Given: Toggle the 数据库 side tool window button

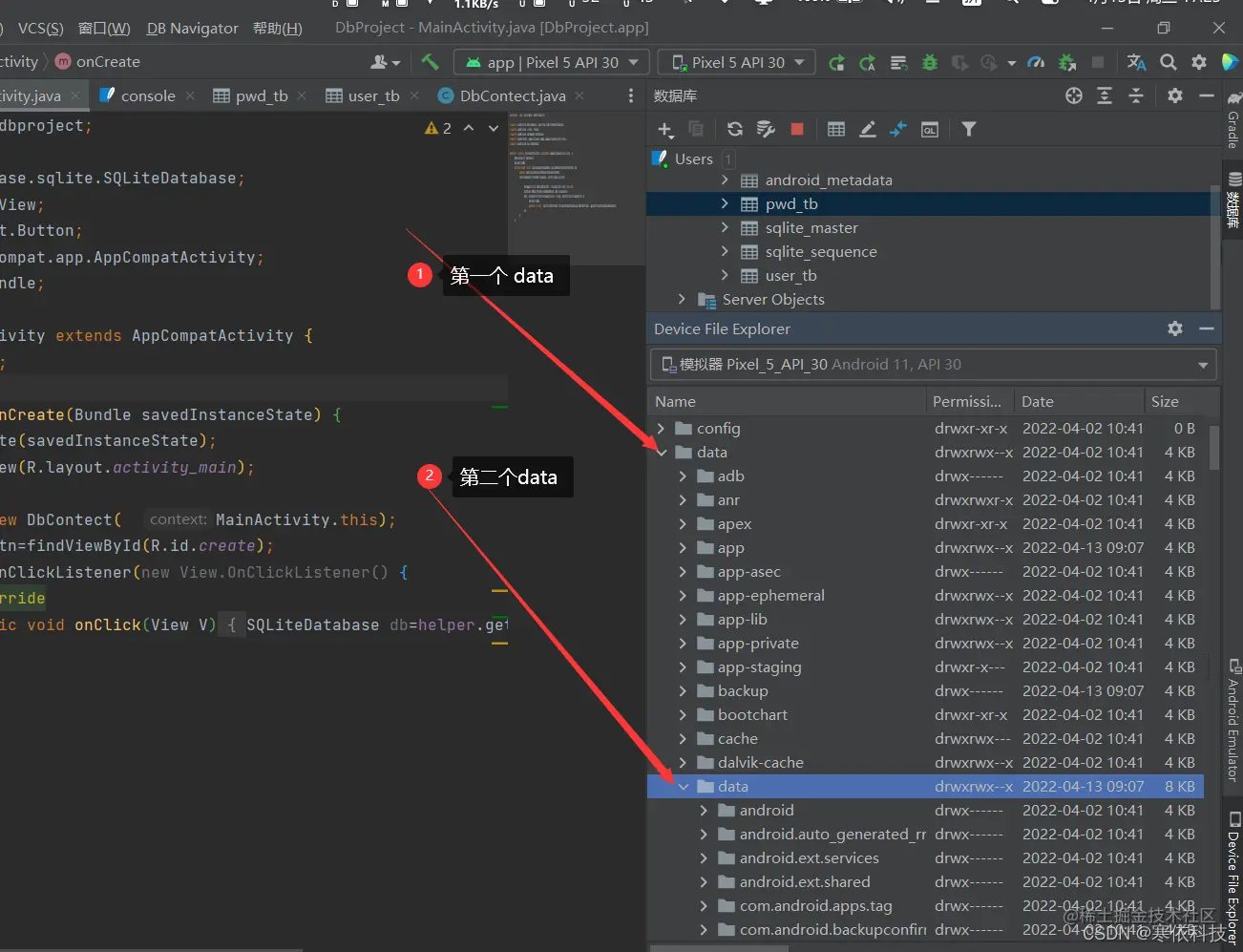Looking at the screenshot, I should click(x=1233, y=201).
